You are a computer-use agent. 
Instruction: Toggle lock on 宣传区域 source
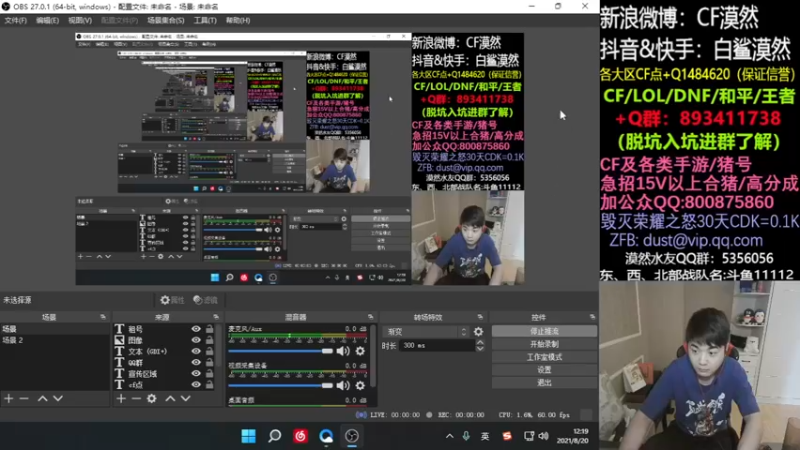pyautogui.click(x=209, y=373)
